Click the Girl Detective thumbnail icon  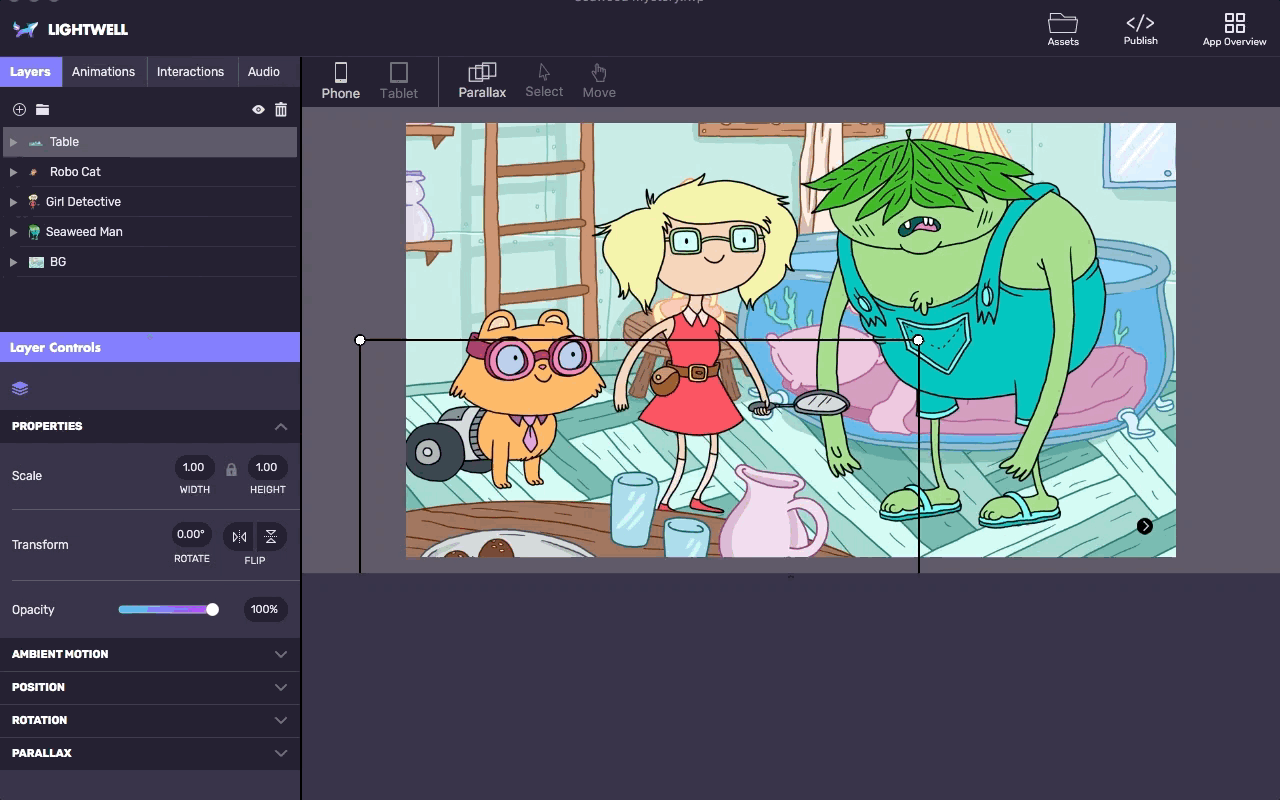(x=34, y=202)
